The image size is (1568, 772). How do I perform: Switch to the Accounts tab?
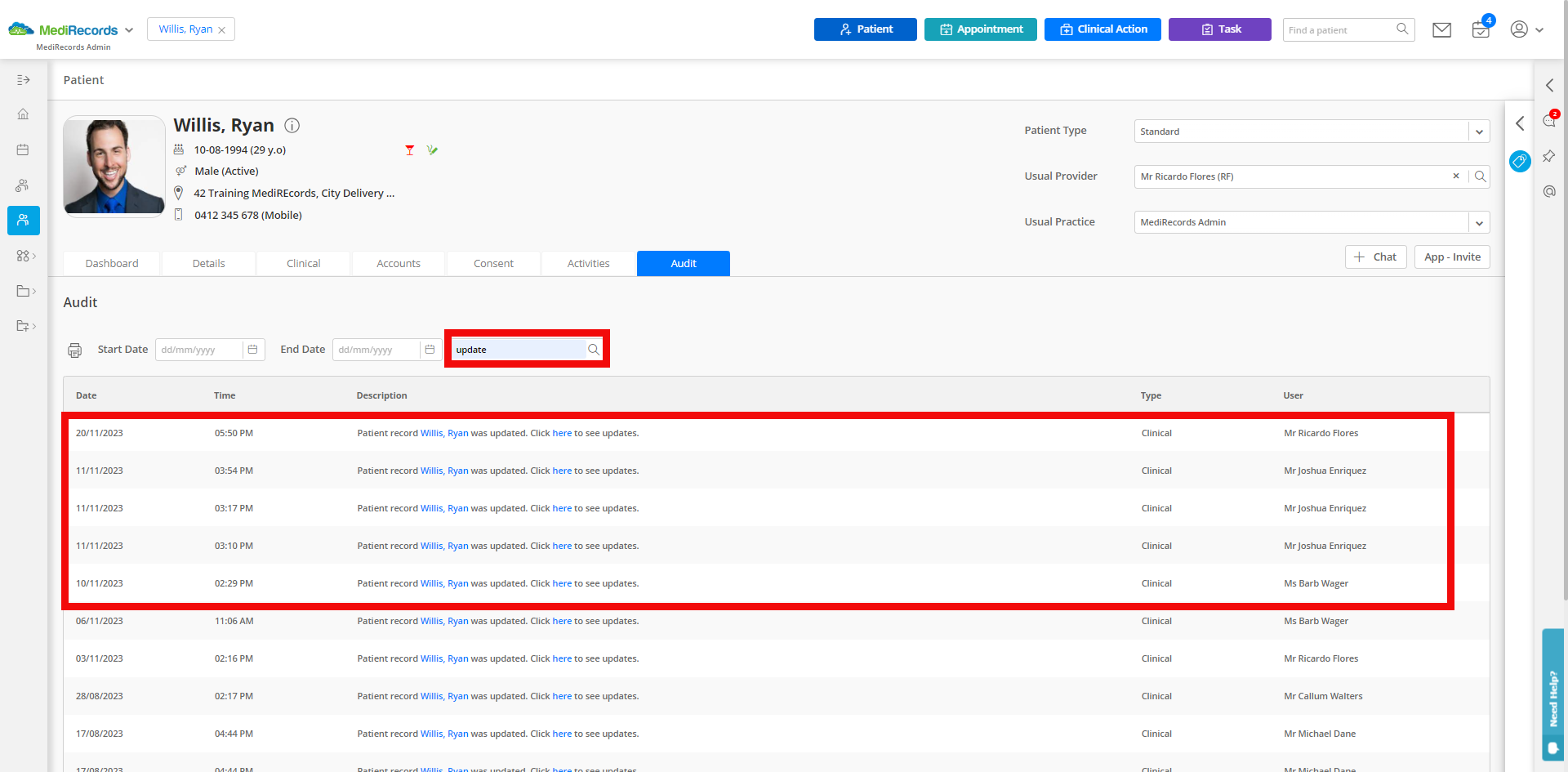399,263
